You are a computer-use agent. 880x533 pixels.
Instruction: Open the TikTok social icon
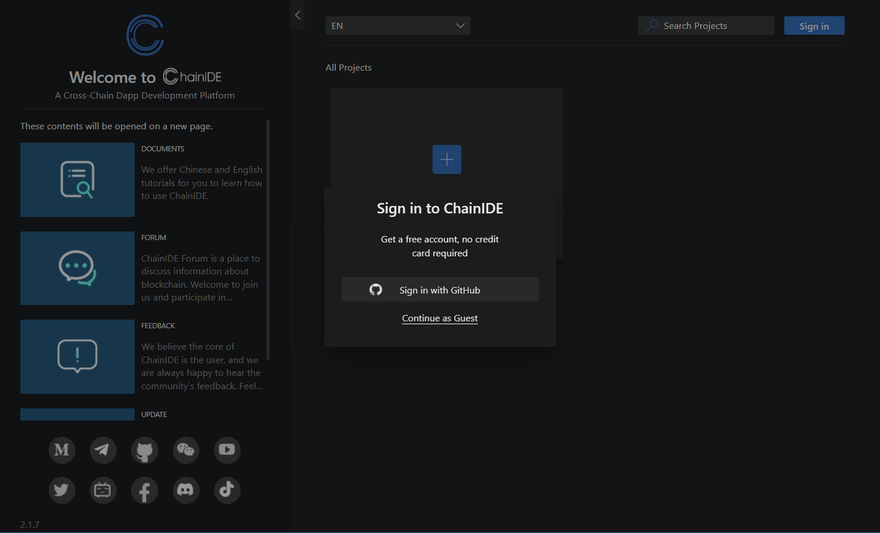click(x=227, y=490)
